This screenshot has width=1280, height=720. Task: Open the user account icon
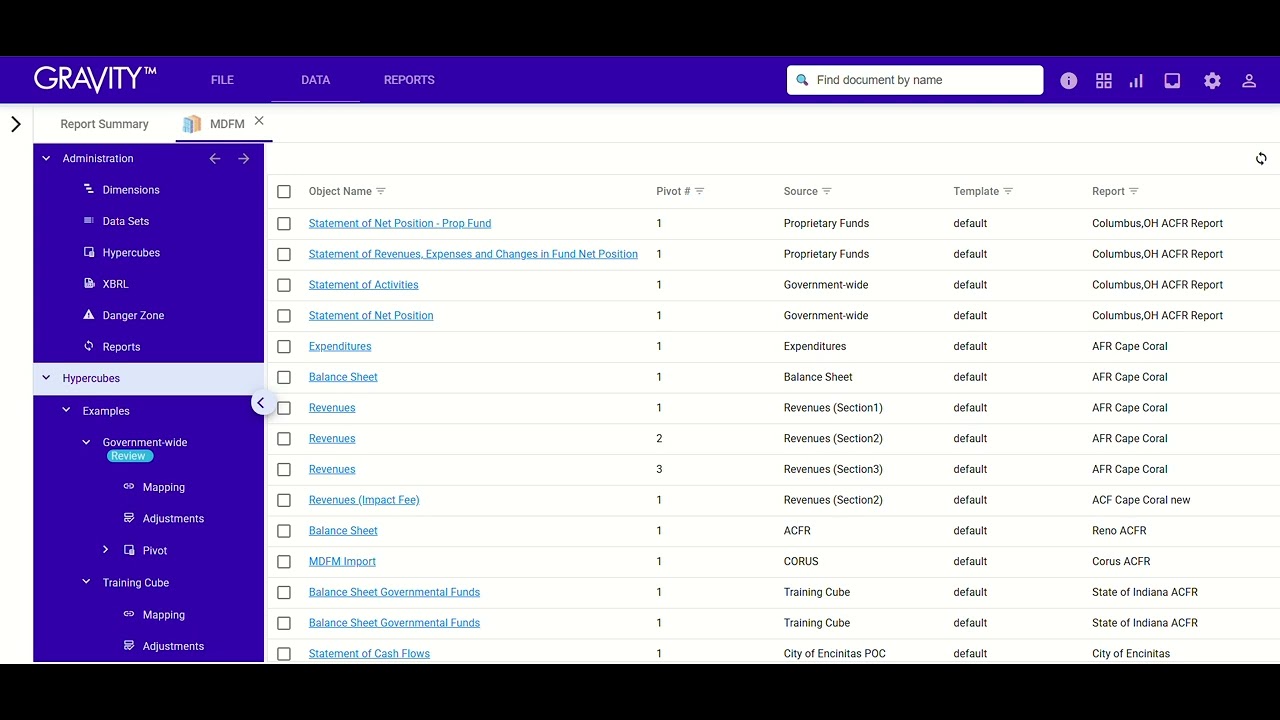pyautogui.click(x=1249, y=81)
